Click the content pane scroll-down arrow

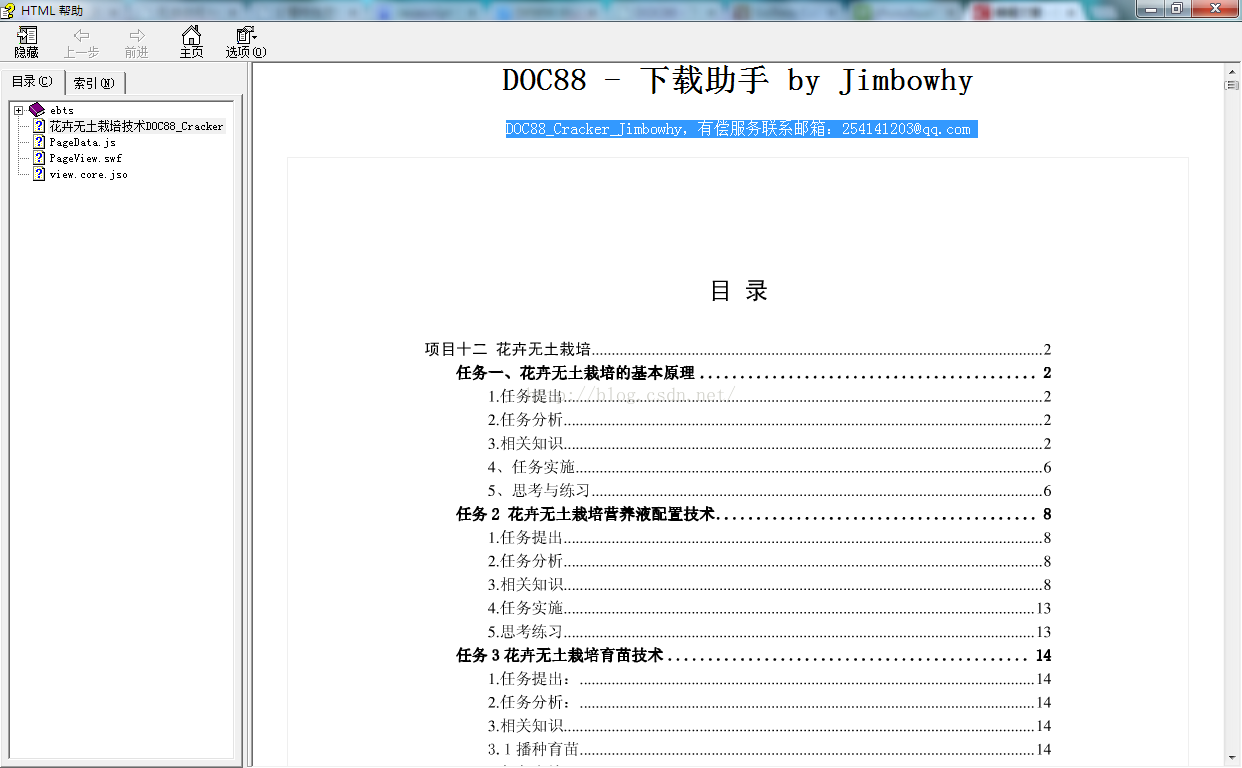pos(1232,759)
